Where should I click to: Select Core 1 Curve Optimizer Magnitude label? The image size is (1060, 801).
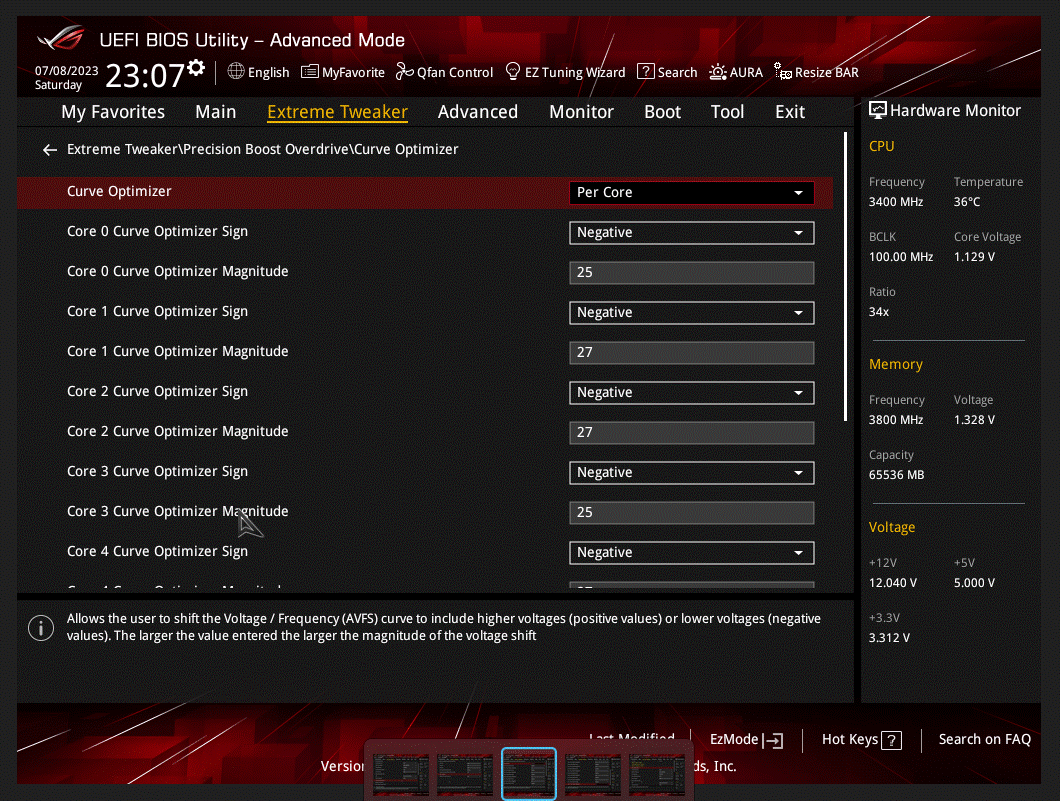178,351
